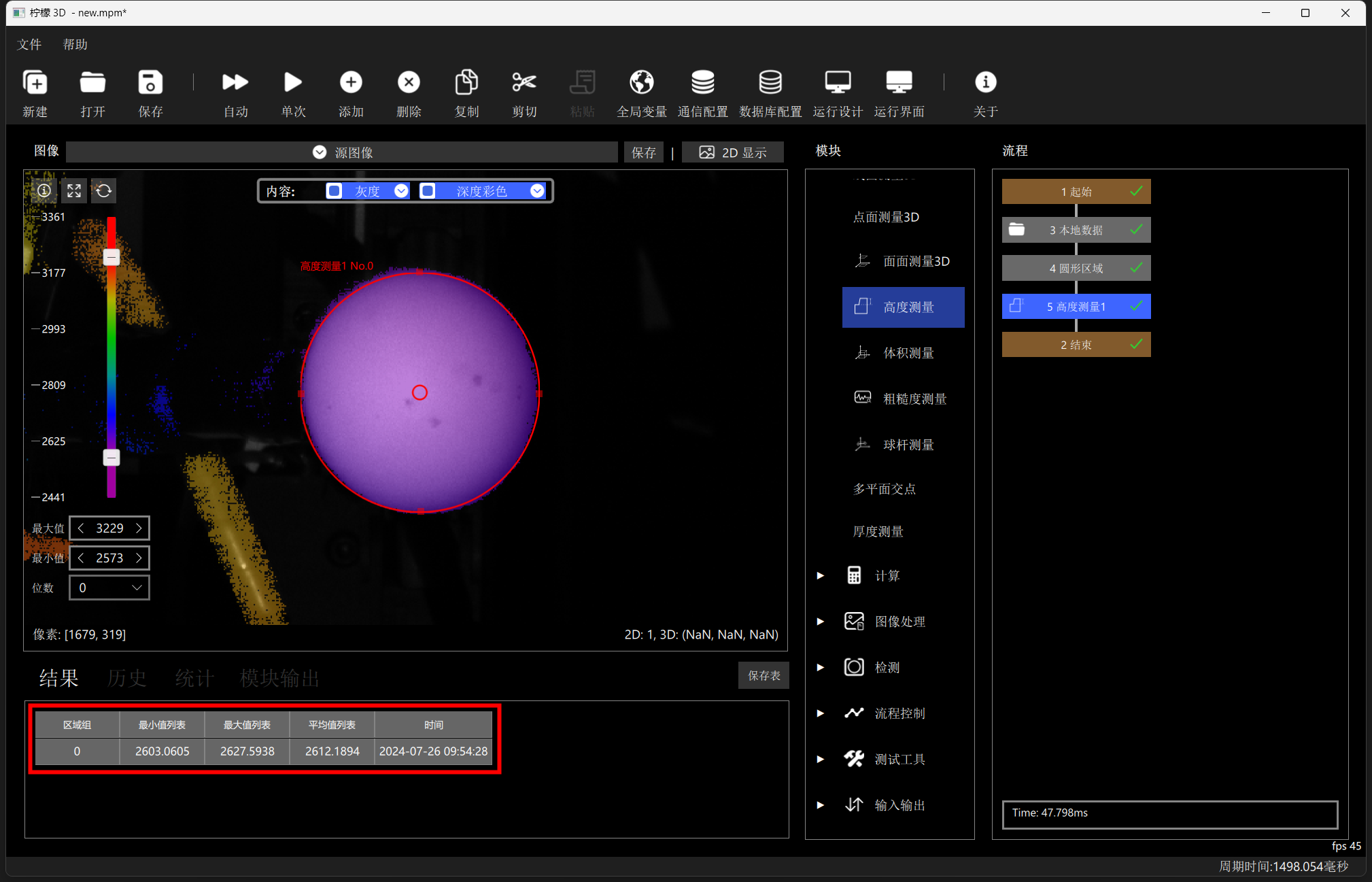This screenshot has width=1372, height=882.
Task: Toggle the 灰度 checkbox
Action: click(x=334, y=191)
